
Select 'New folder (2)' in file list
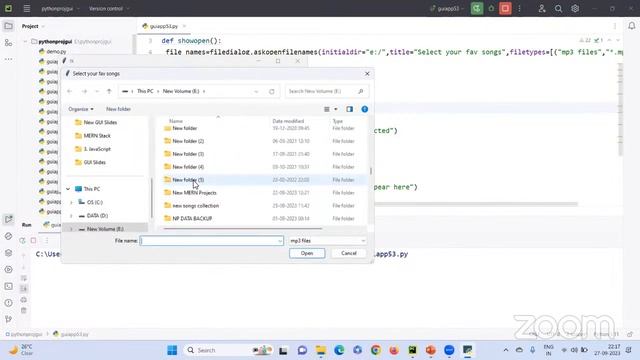tap(188, 141)
